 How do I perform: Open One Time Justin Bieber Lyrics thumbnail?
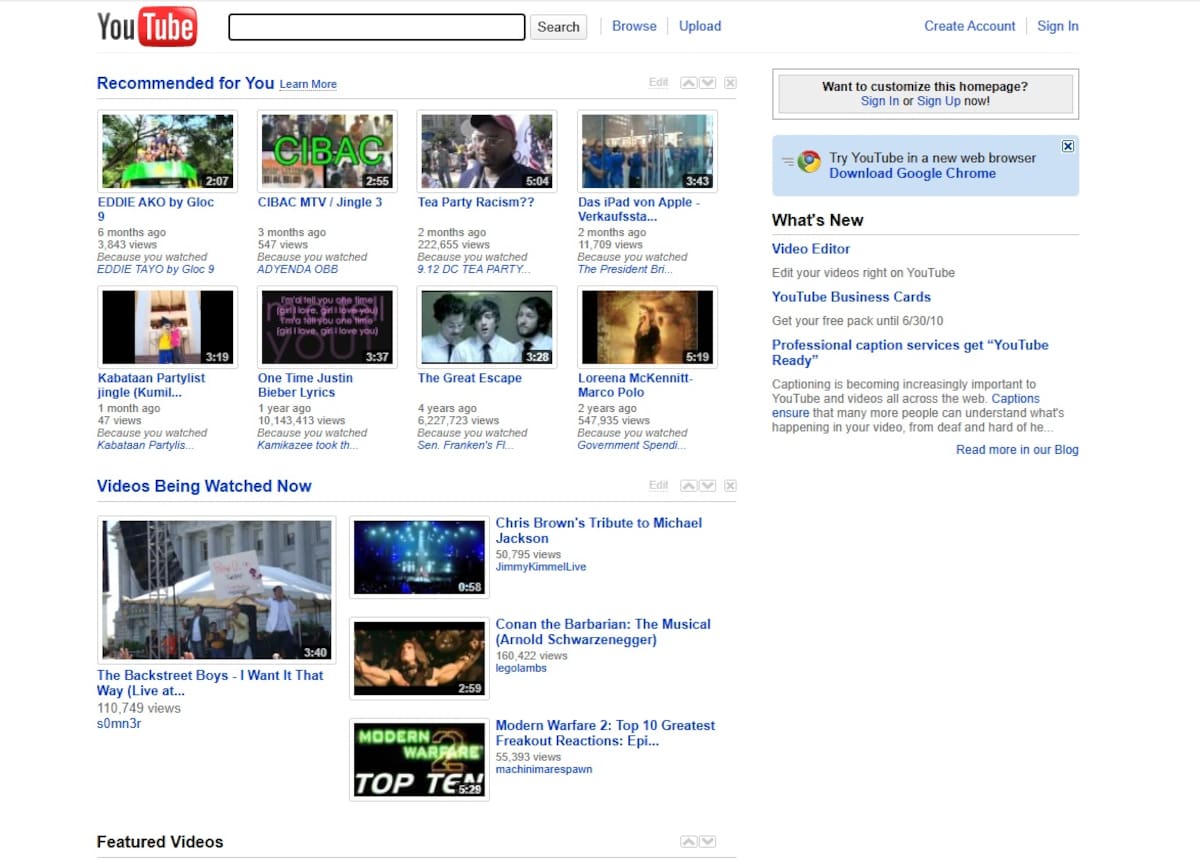click(x=328, y=327)
